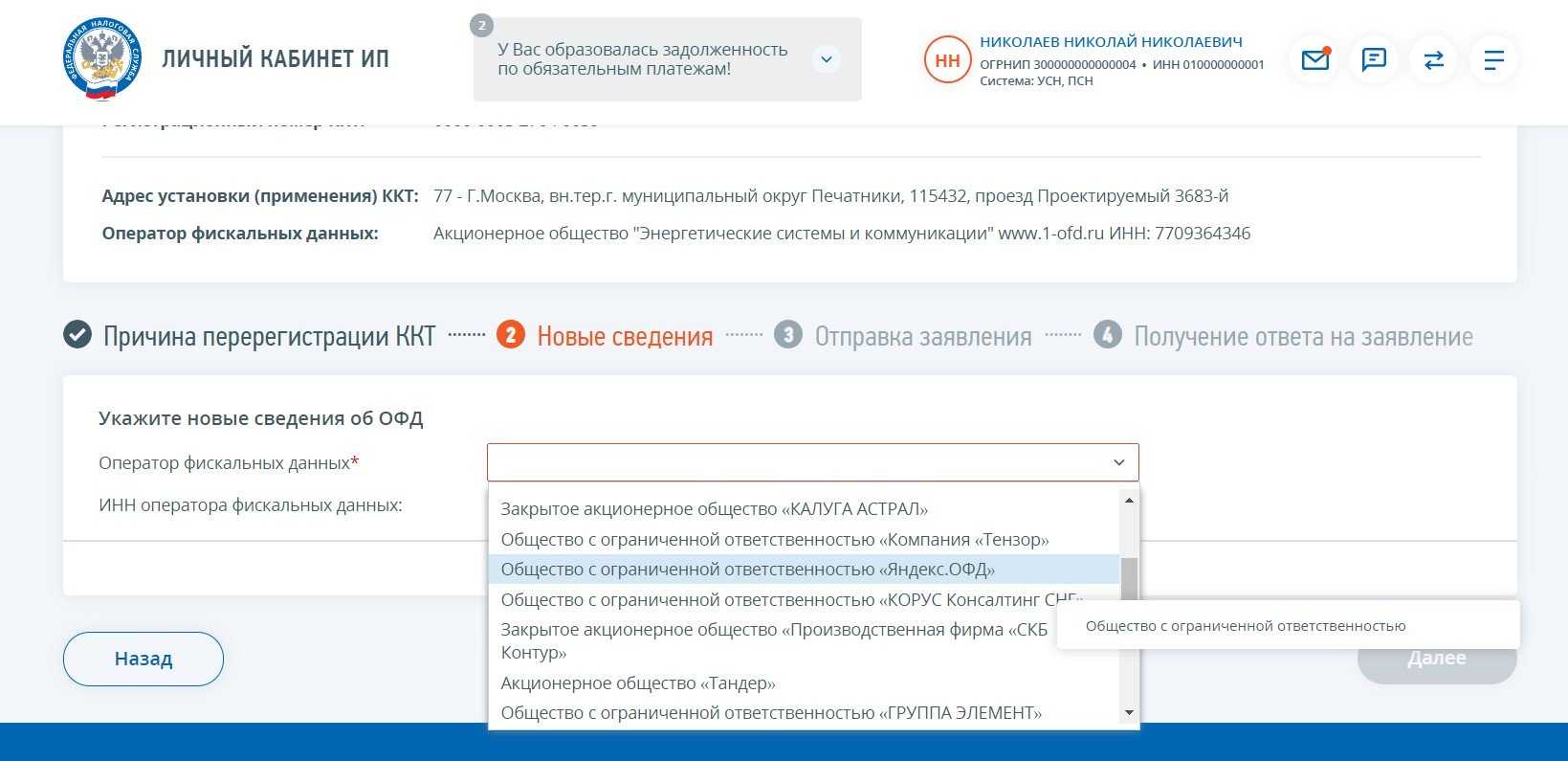Click the debt notification message text

pyautogui.click(x=643, y=59)
